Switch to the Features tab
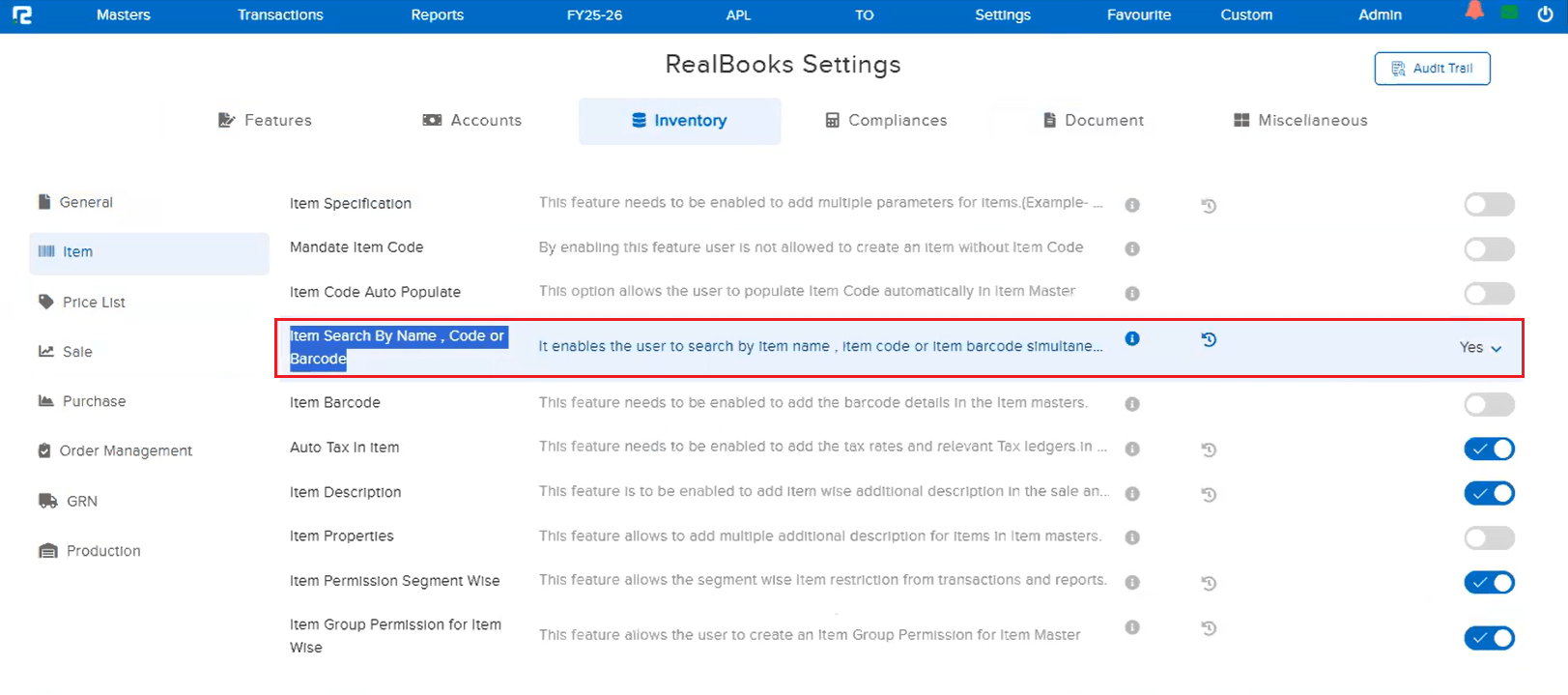Viewport: 1568px width, 695px height. click(x=266, y=120)
